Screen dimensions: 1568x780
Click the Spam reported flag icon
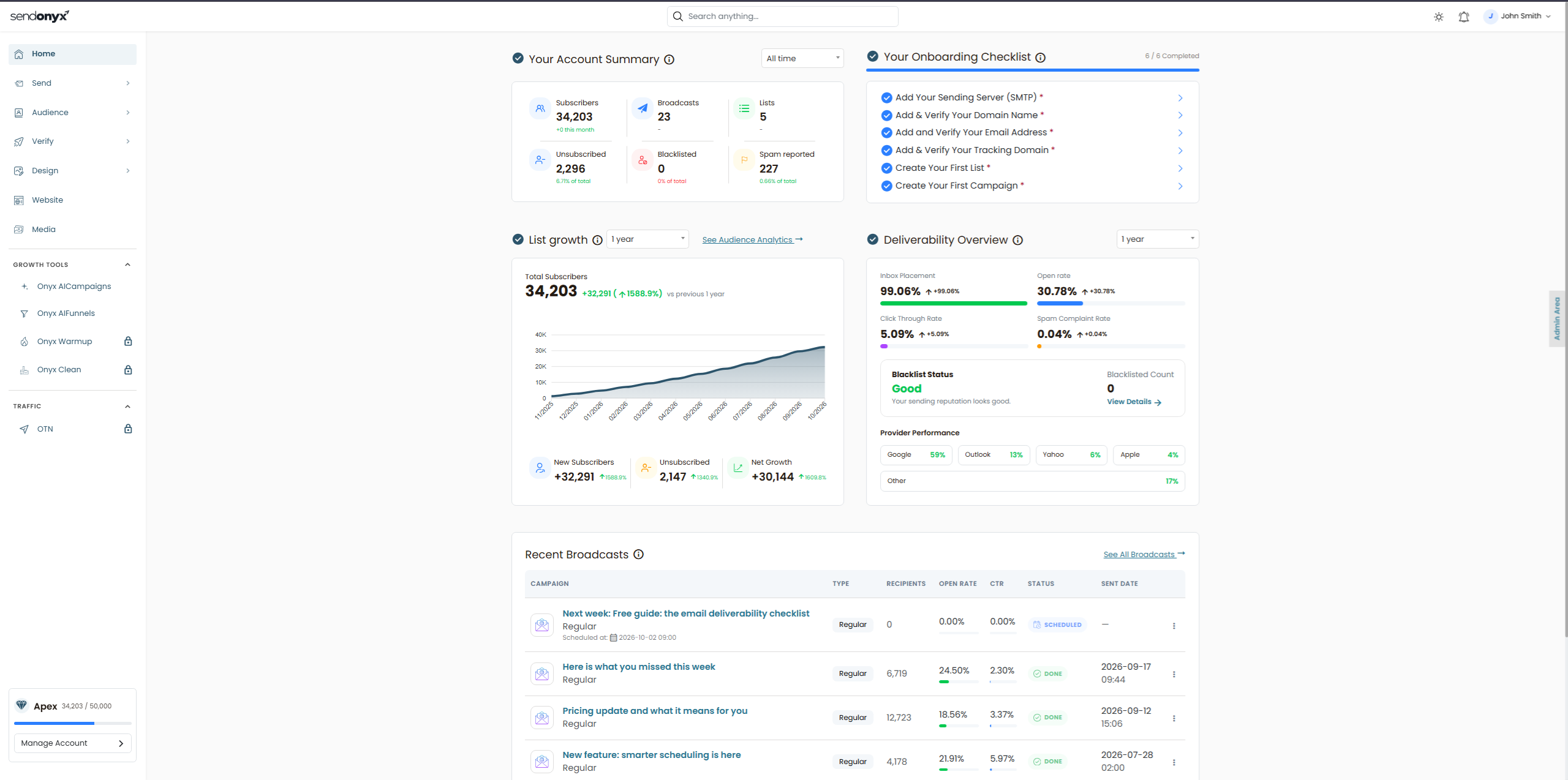click(x=744, y=160)
